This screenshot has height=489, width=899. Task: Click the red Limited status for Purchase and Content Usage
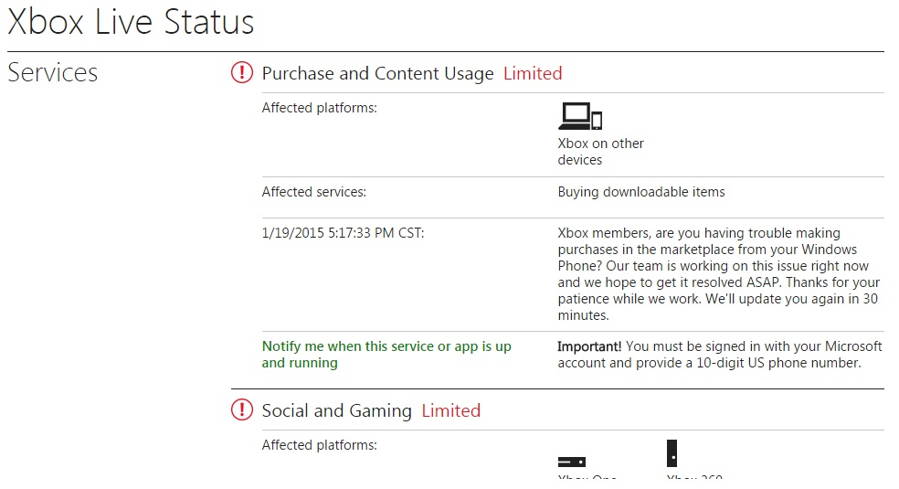(x=532, y=73)
